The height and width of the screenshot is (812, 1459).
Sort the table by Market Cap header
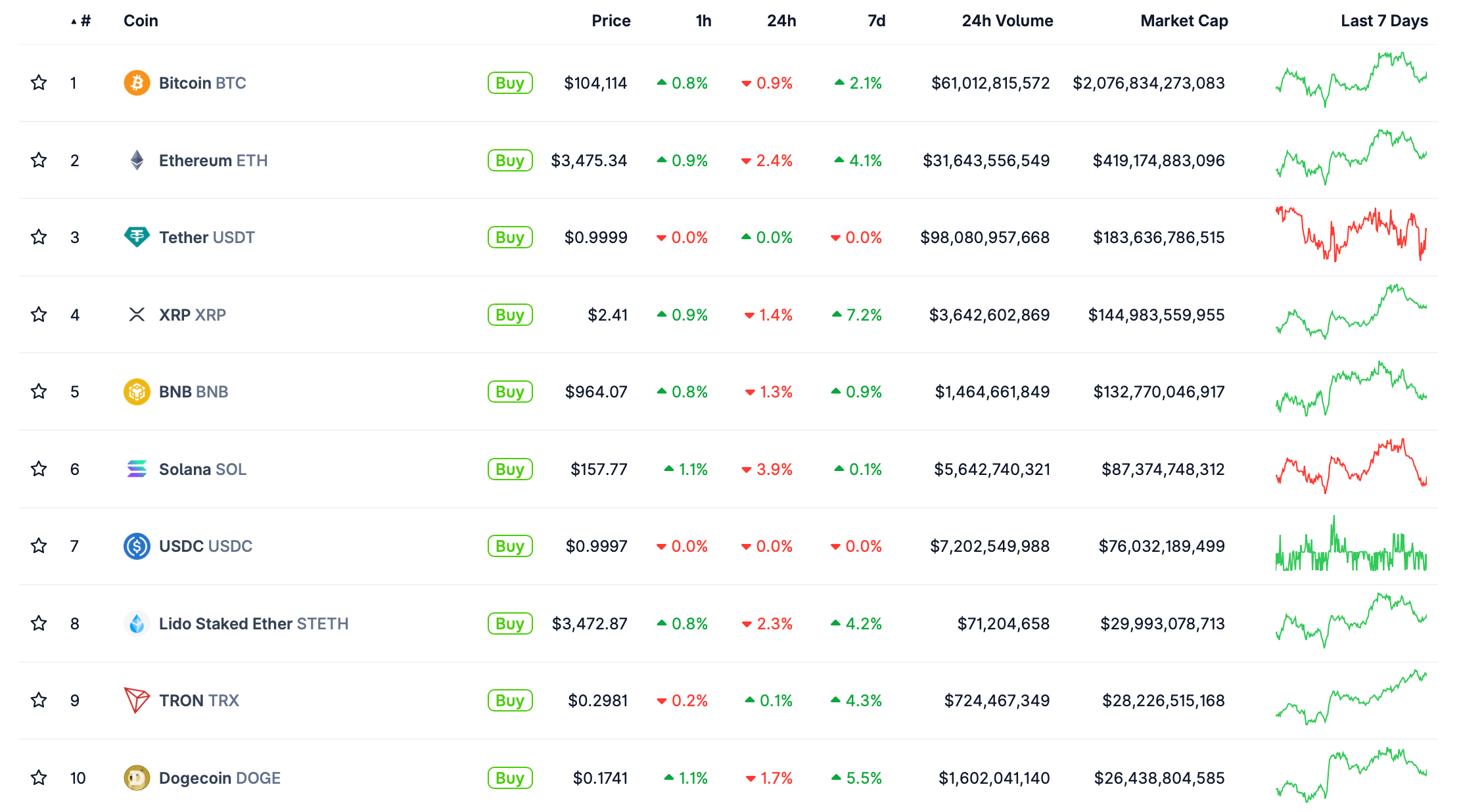pyautogui.click(x=1184, y=21)
